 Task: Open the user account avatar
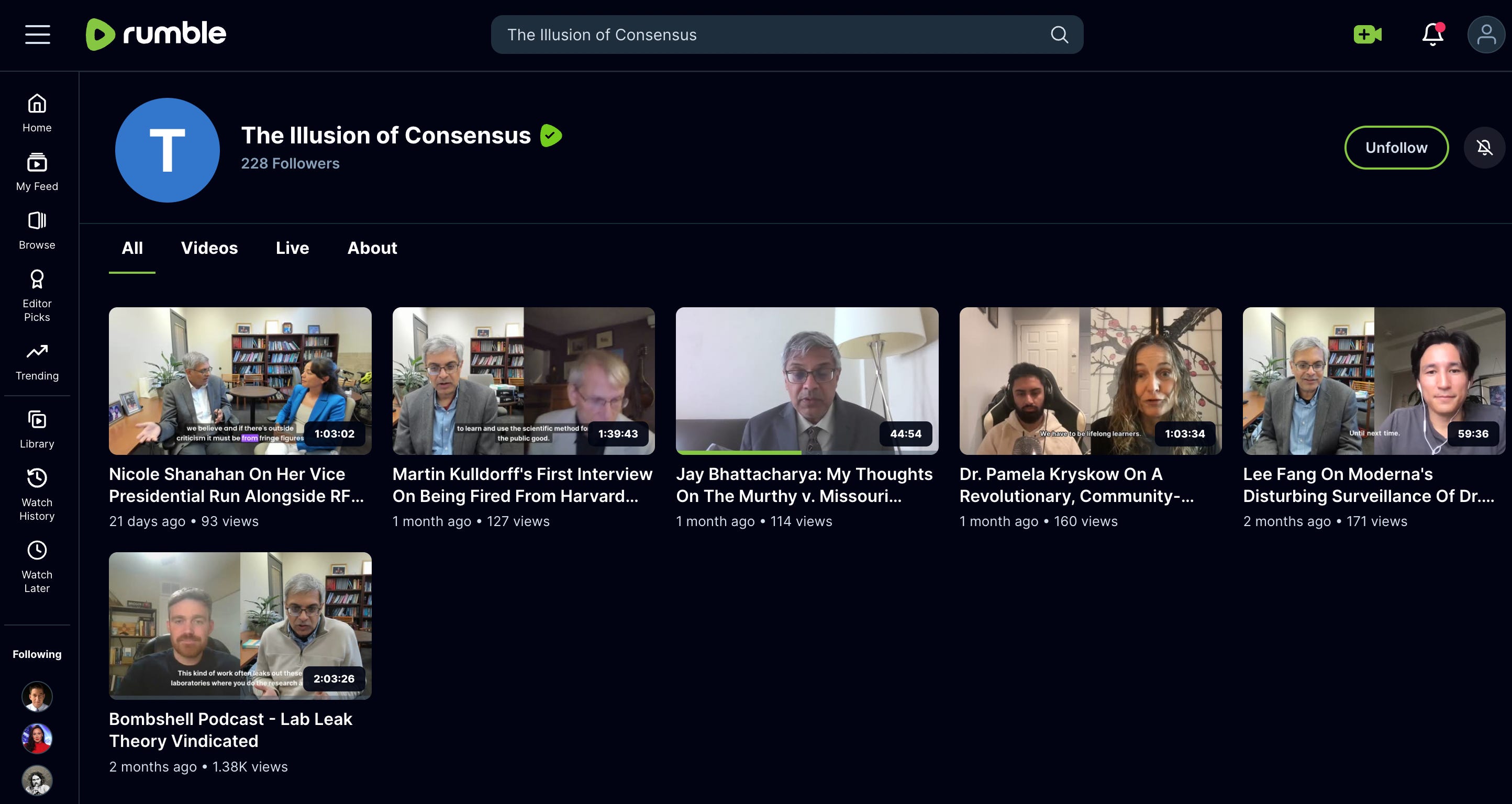point(1486,35)
